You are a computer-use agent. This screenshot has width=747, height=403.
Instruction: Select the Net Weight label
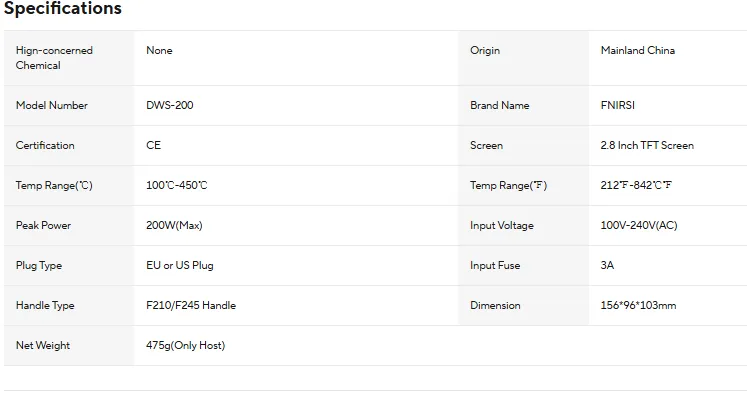(x=43, y=345)
